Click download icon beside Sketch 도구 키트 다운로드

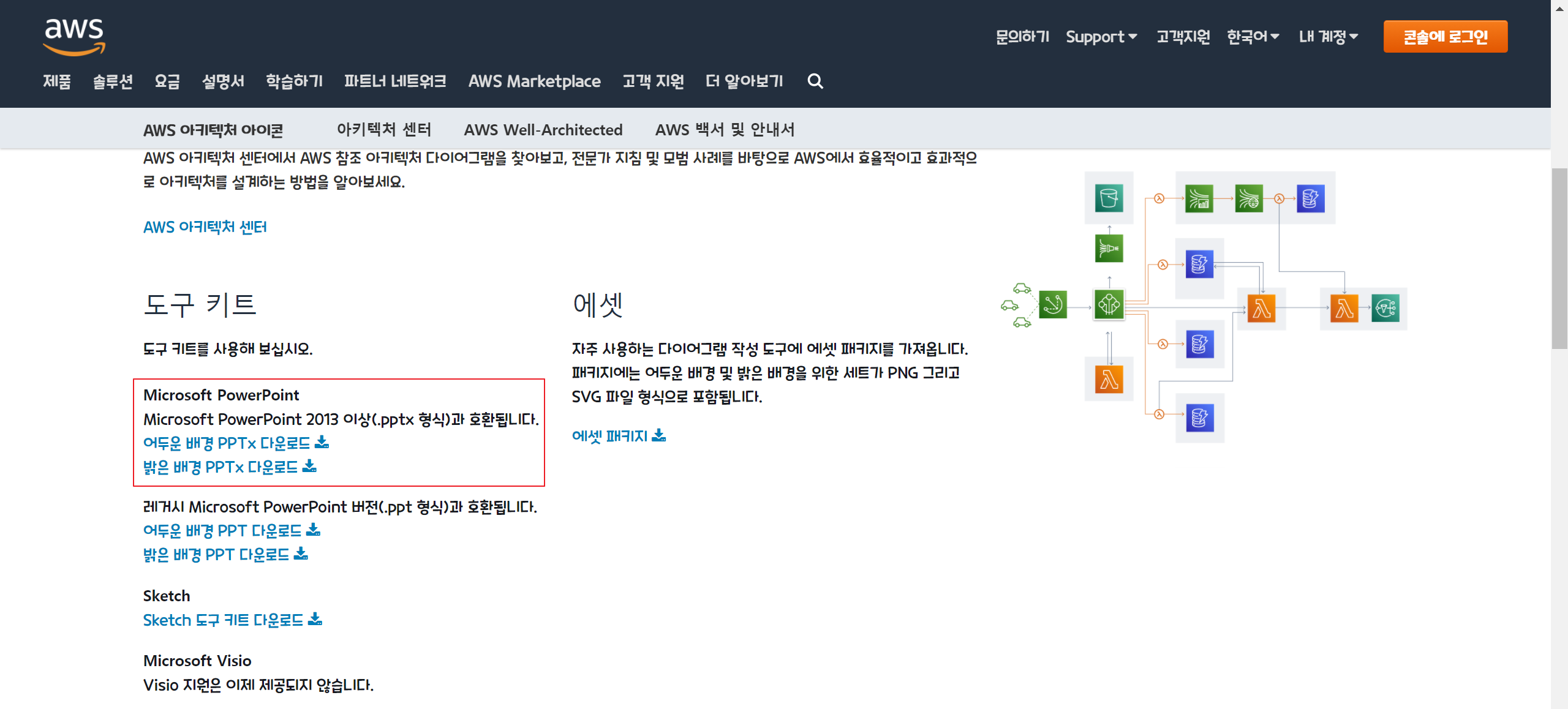pyautogui.click(x=315, y=619)
